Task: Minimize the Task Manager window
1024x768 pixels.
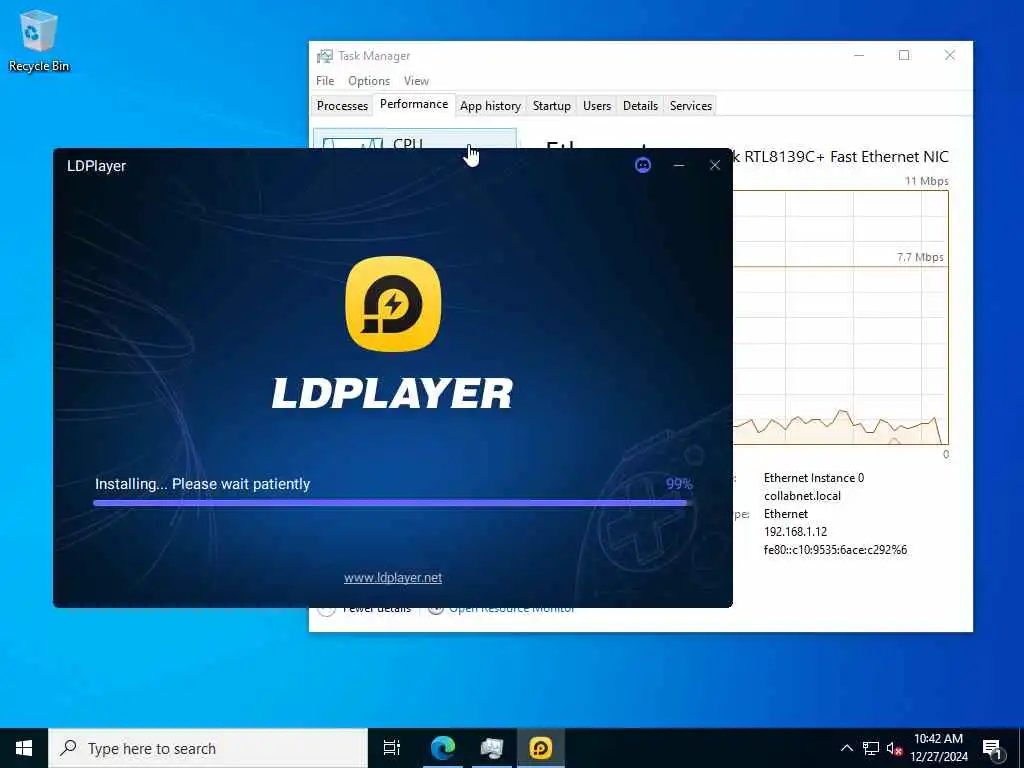Action: (x=859, y=56)
